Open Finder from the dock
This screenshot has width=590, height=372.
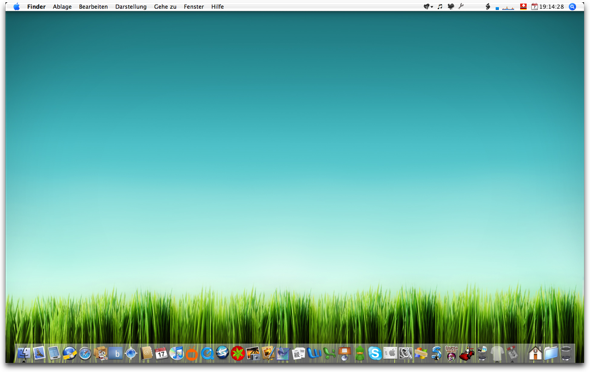click(x=24, y=353)
